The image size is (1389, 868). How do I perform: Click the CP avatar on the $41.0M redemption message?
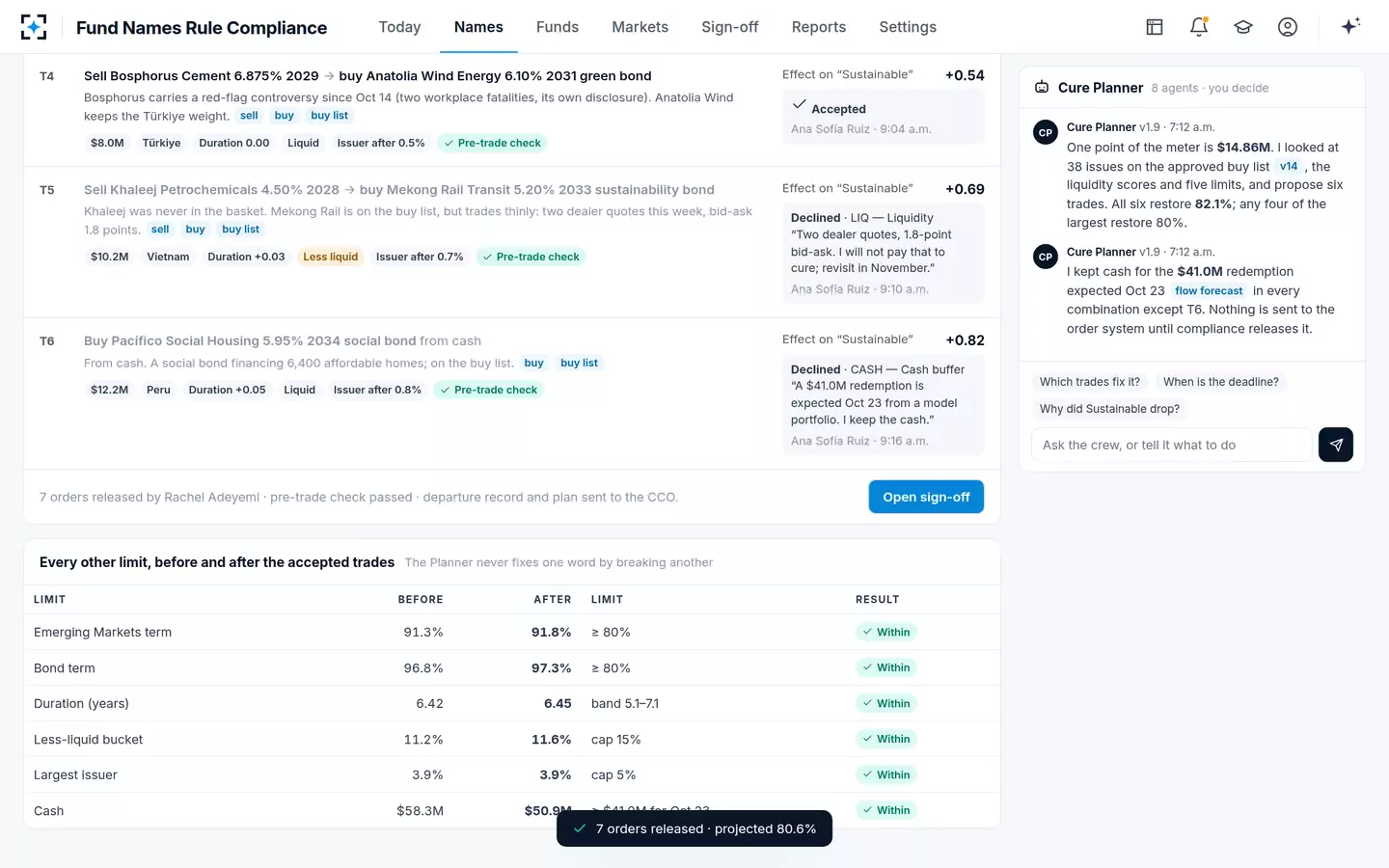(1046, 258)
